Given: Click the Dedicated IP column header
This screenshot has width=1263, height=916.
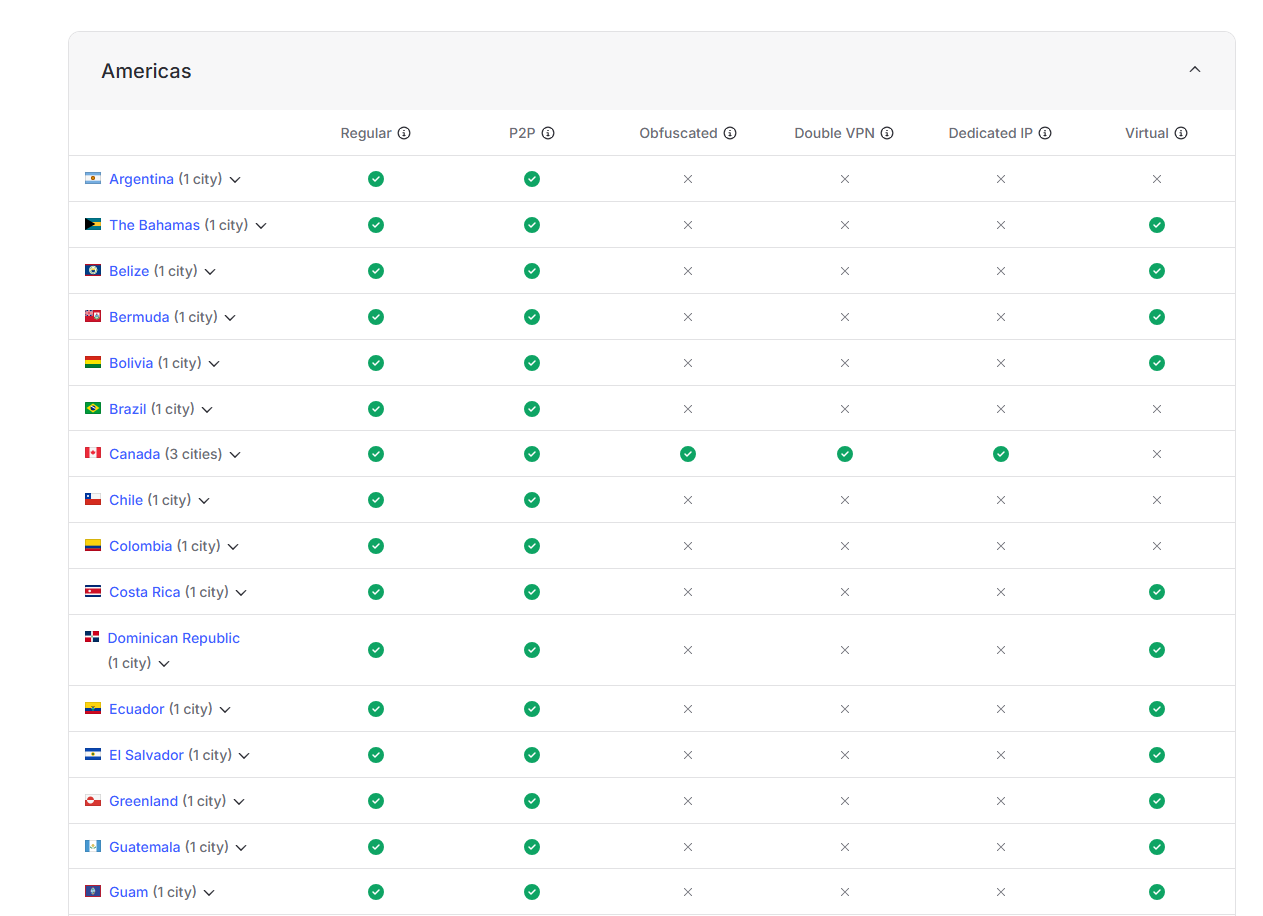Looking at the screenshot, I should click(x=990, y=133).
